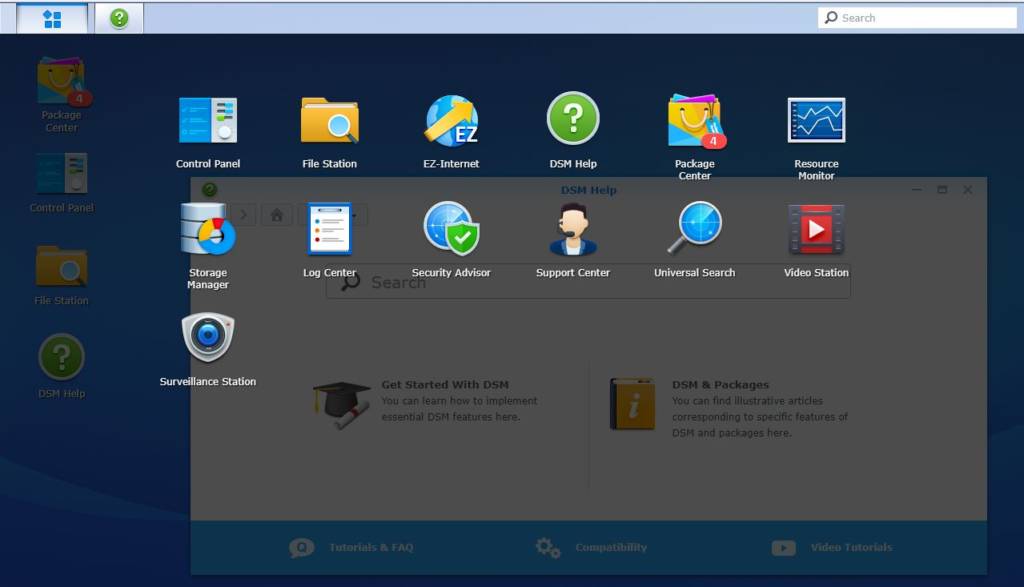1024x587 pixels.
Task: Minimize the DSM Help window
Action: click(916, 190)
